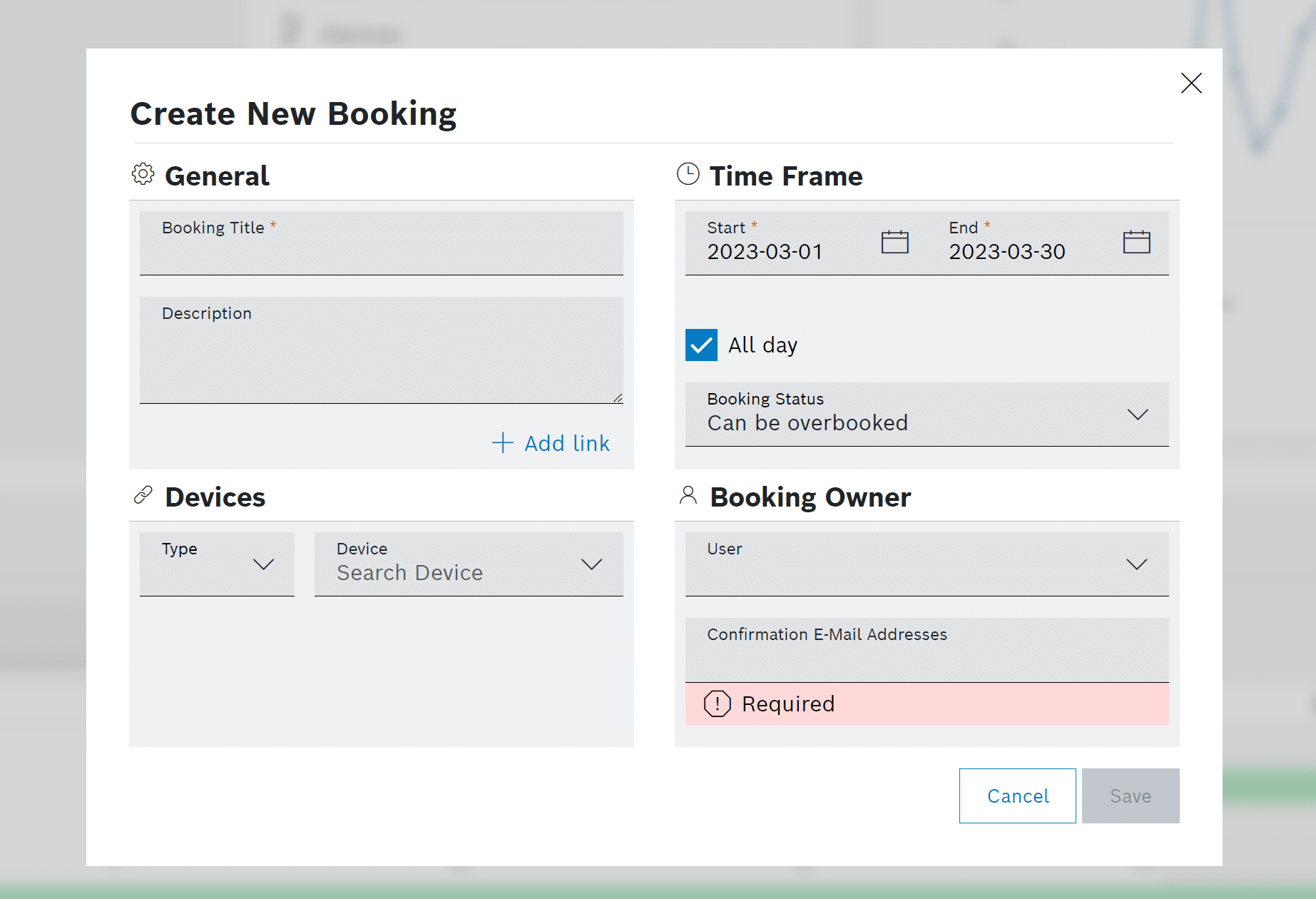Image resolution: width=1316 pixels, height=899 pixels.
Task: Uncheck the All day checkbox
Action: click(x=701, y=345)
